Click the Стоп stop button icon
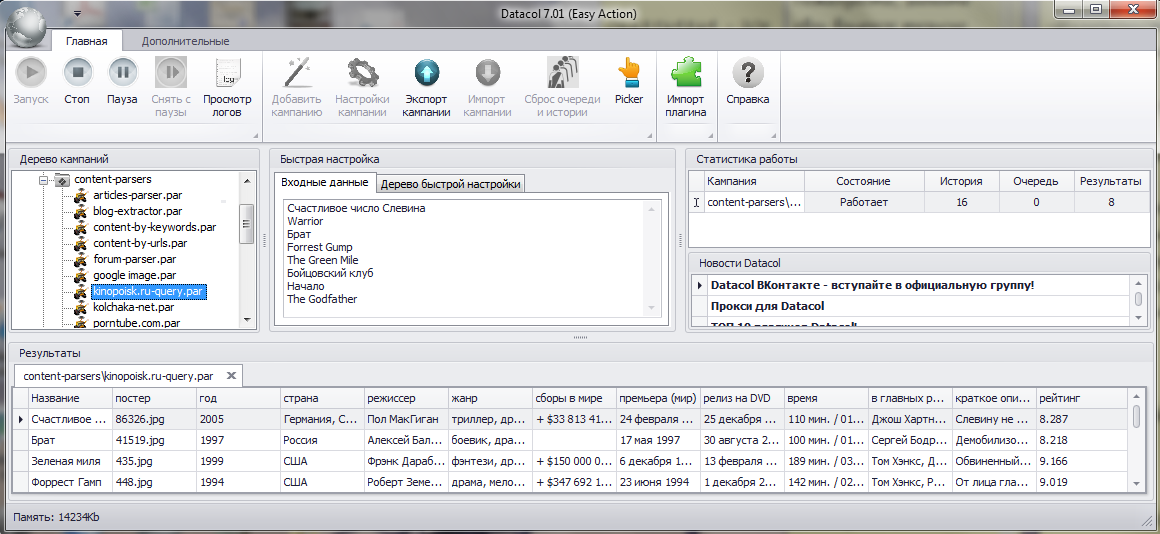Screen dimensions: 1160x534 [78, 72]
